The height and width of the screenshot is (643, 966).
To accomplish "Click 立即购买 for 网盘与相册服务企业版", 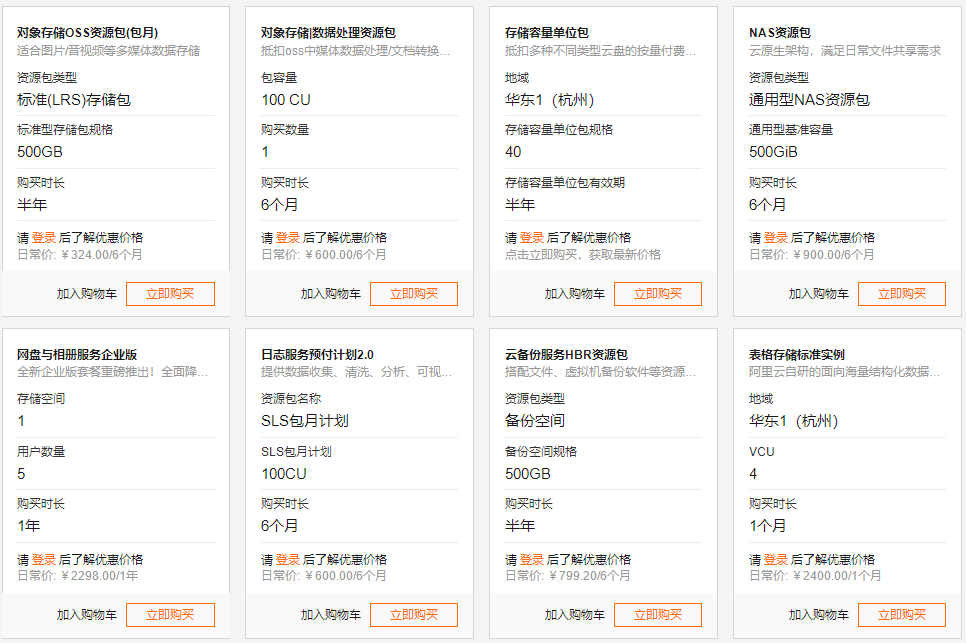I will [x=170, y=615].
